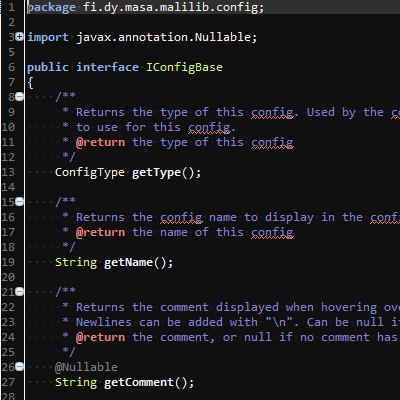Expand the folded import section

click(x=20, y=37)
